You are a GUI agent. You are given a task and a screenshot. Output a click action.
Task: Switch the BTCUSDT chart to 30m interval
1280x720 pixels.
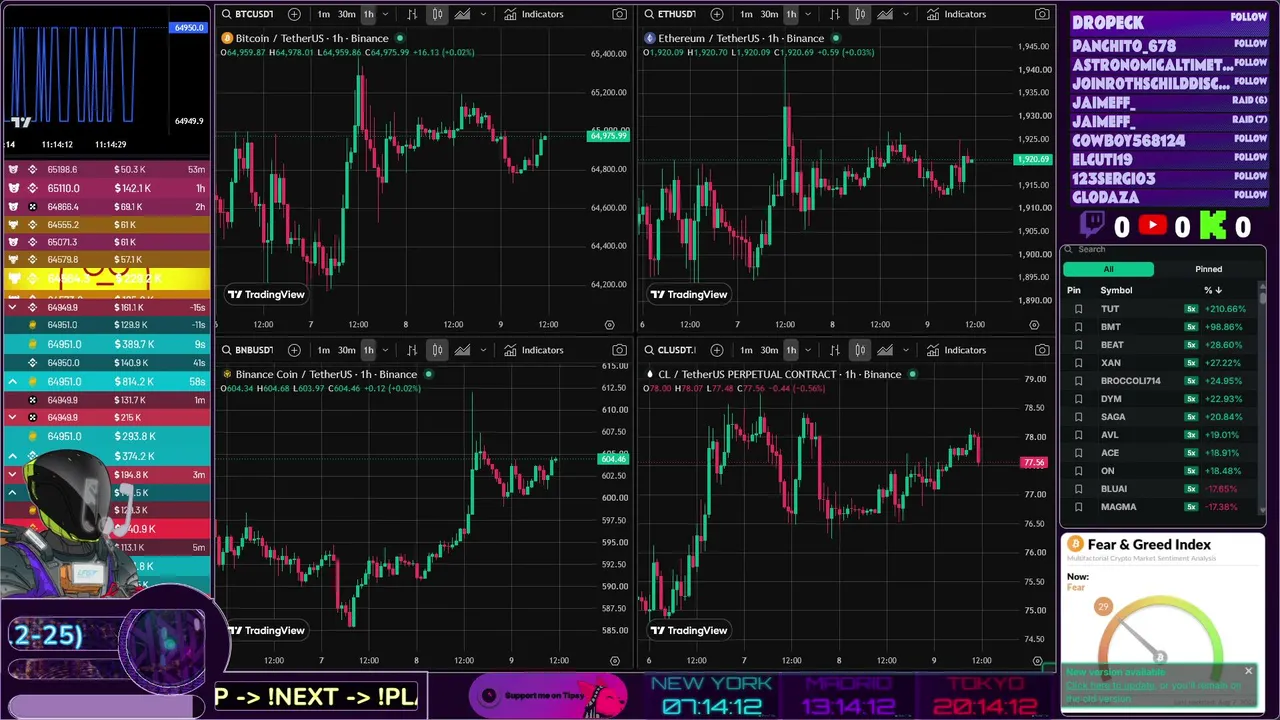pos(346,14)
